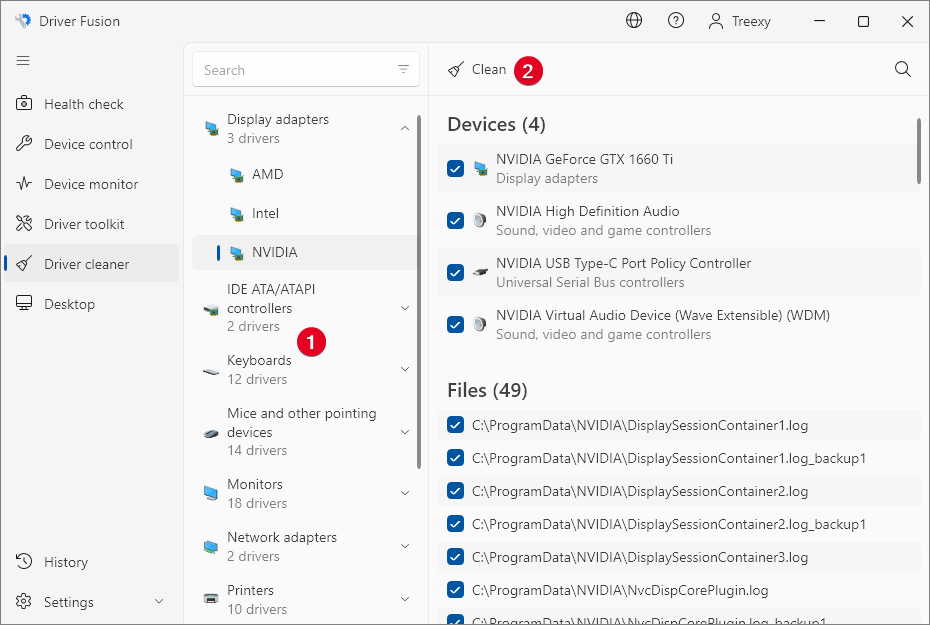
Task: Open the hamburger navigation menu
Action: (23, 60)
